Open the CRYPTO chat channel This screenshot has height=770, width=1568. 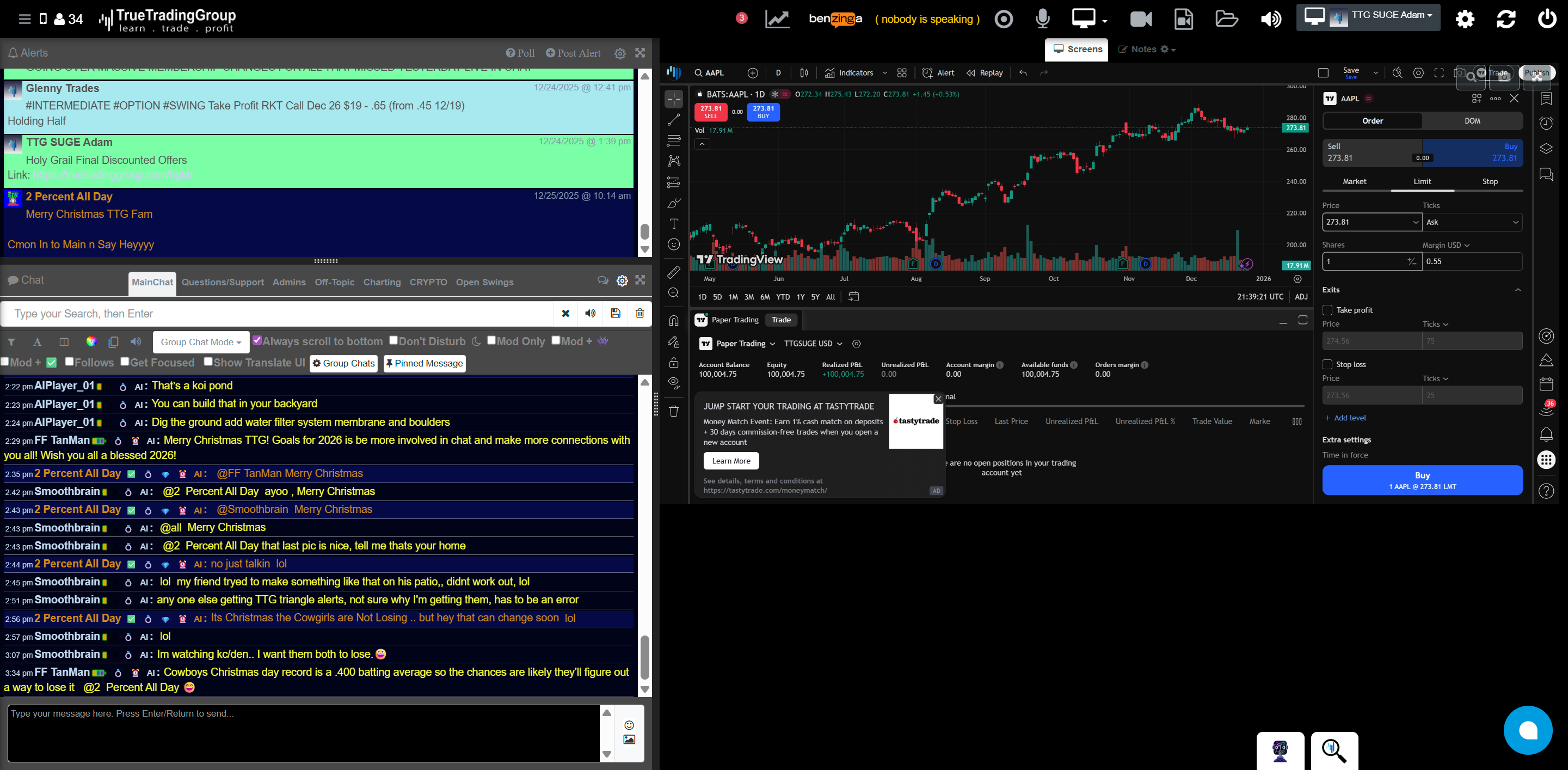point(428,282)
